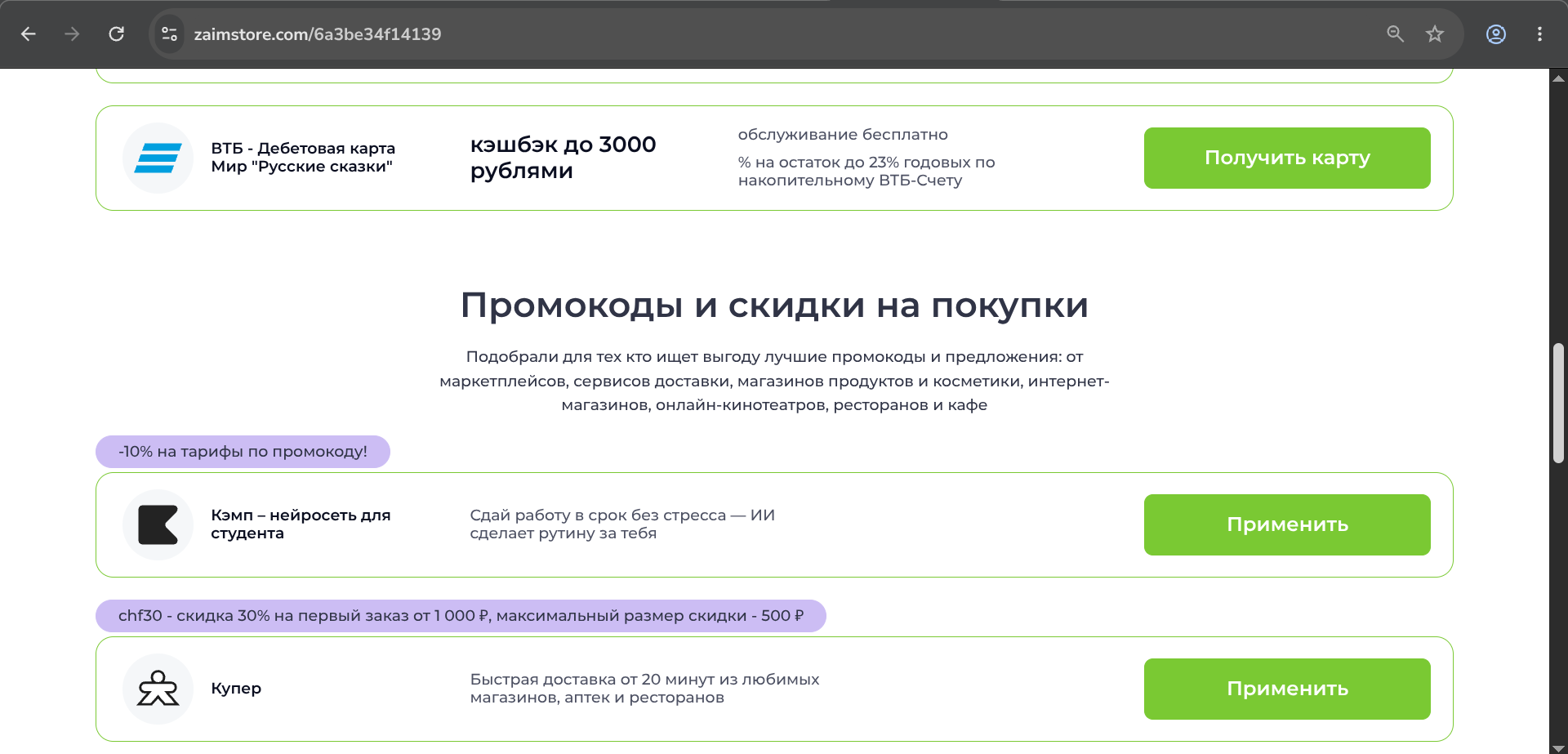Image resolution: width=1568 pixels, height=754 pixels.
Task: Click Промокоды и скидки на покупки heading
Action: point(774,306)
